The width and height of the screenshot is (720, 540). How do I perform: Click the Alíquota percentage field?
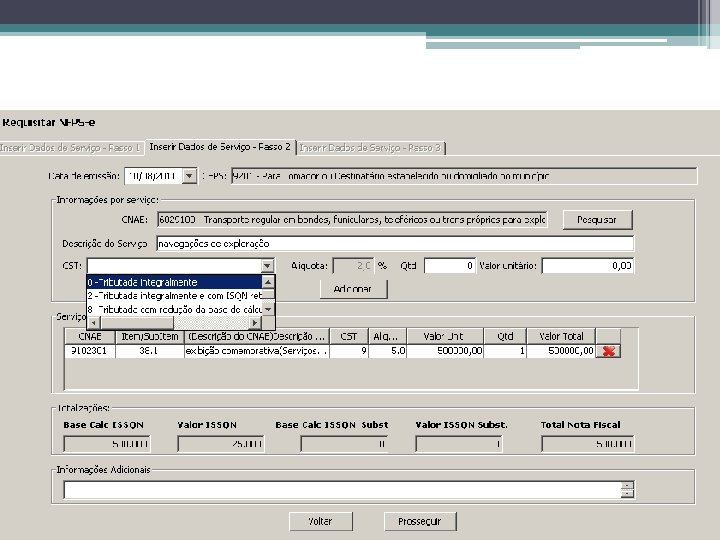(x=353, y=266)
